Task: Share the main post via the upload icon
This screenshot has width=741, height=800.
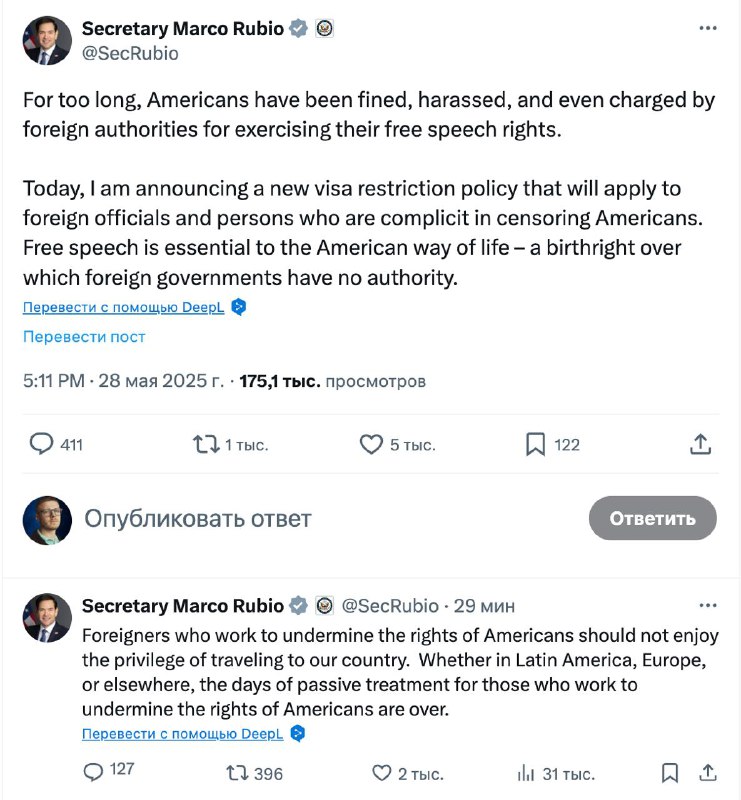Action: tap(701, 444)
